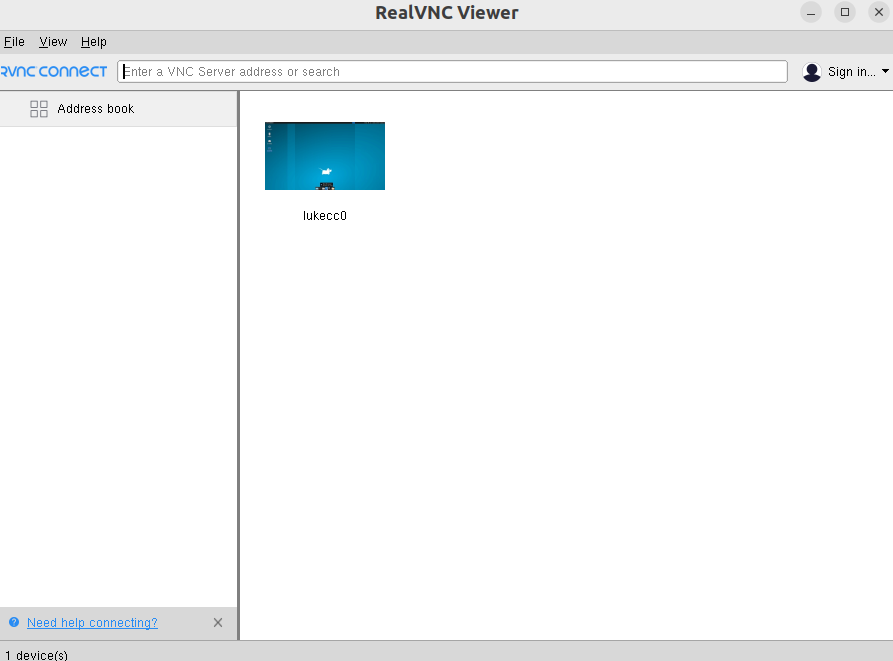Select the lukecc0 desktop thumbnail
The height and width of the screenshot is (661, 893).
click(x=325, y=156)
